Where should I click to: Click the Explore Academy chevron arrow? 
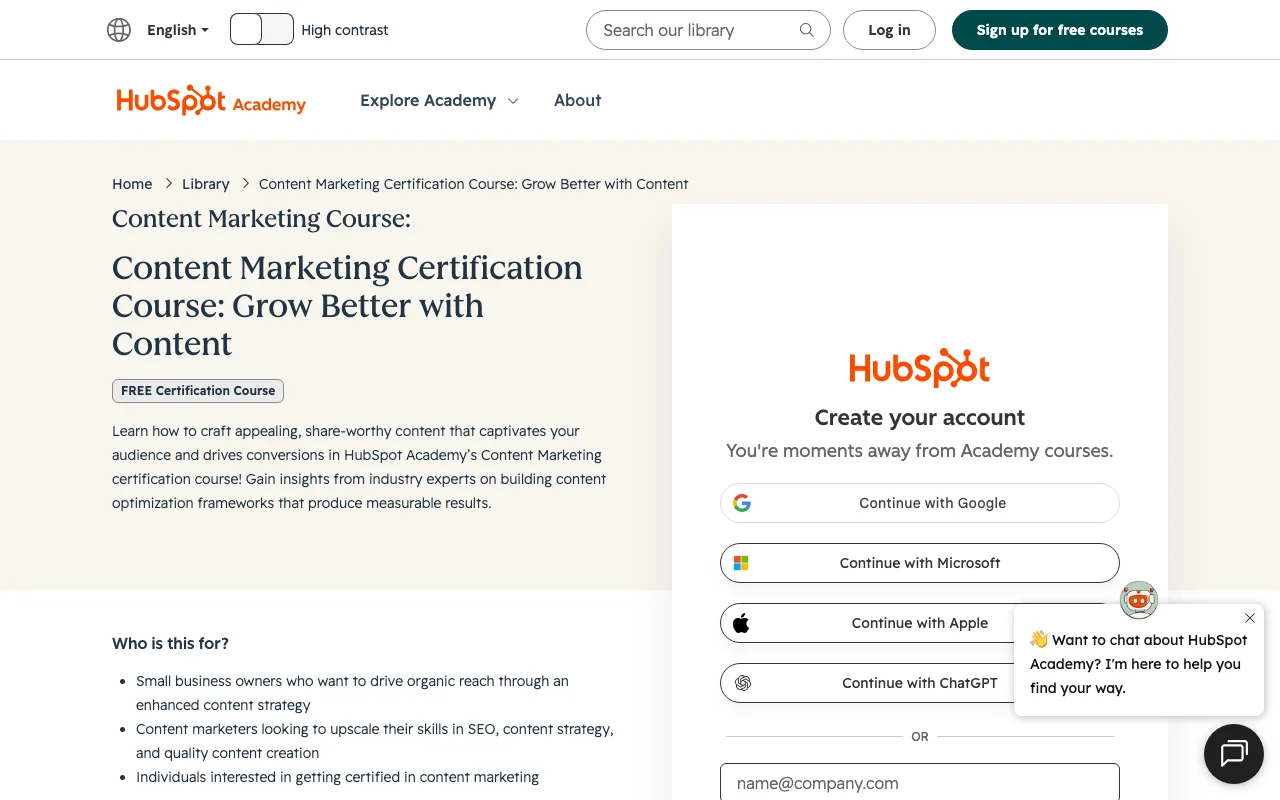pyautogui.click(x=513, y=101)
